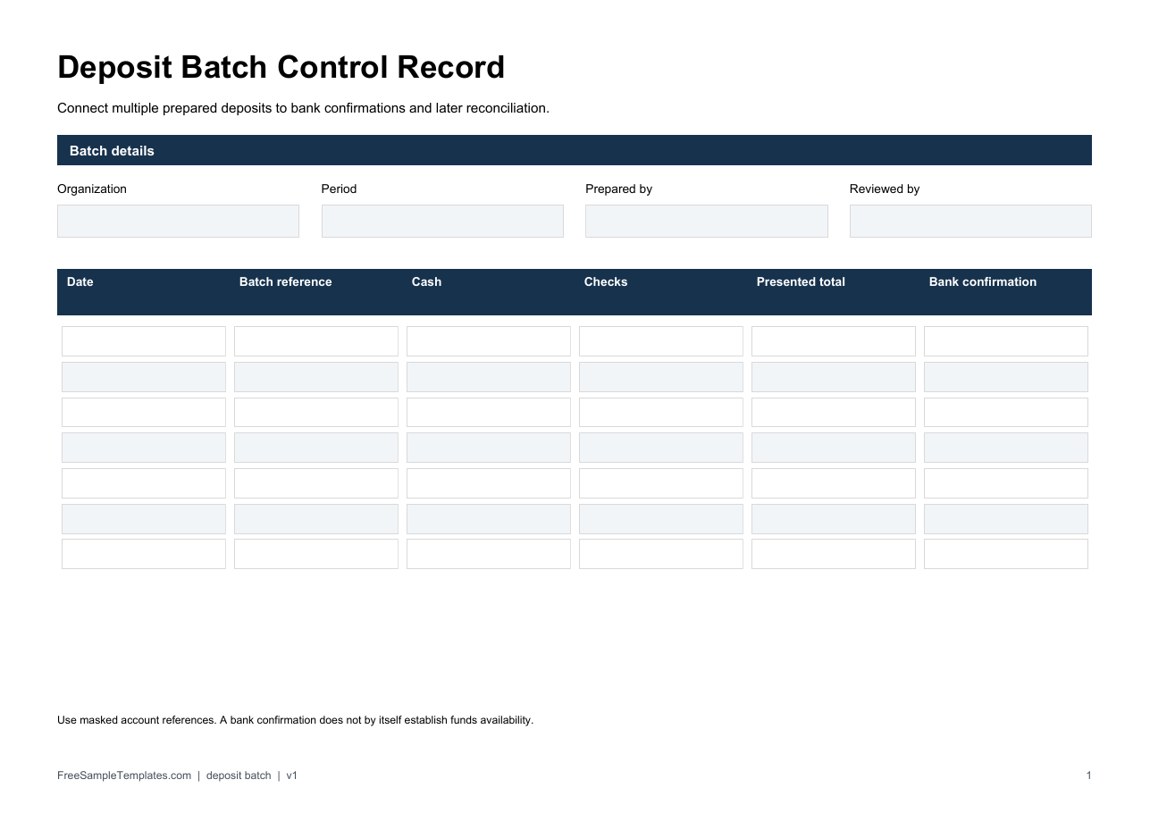Click the page number 1 in footer
The width and height of the screenshot is (1150, 813).
(1088, 776)
